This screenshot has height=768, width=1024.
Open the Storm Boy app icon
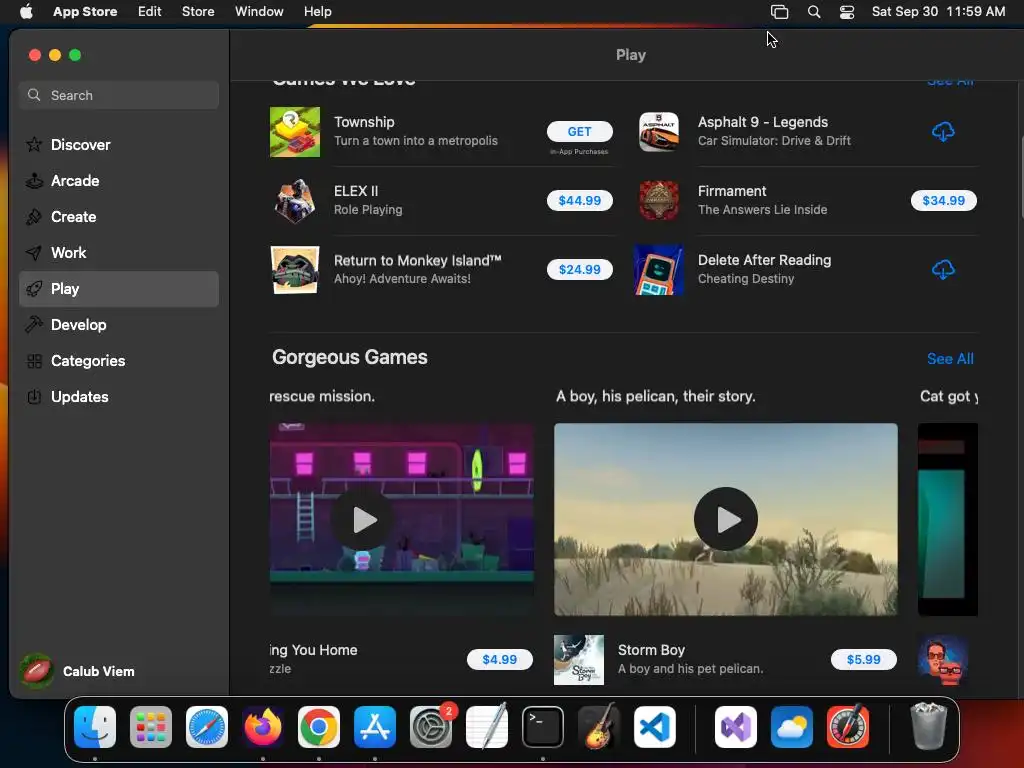coord(579,660)
